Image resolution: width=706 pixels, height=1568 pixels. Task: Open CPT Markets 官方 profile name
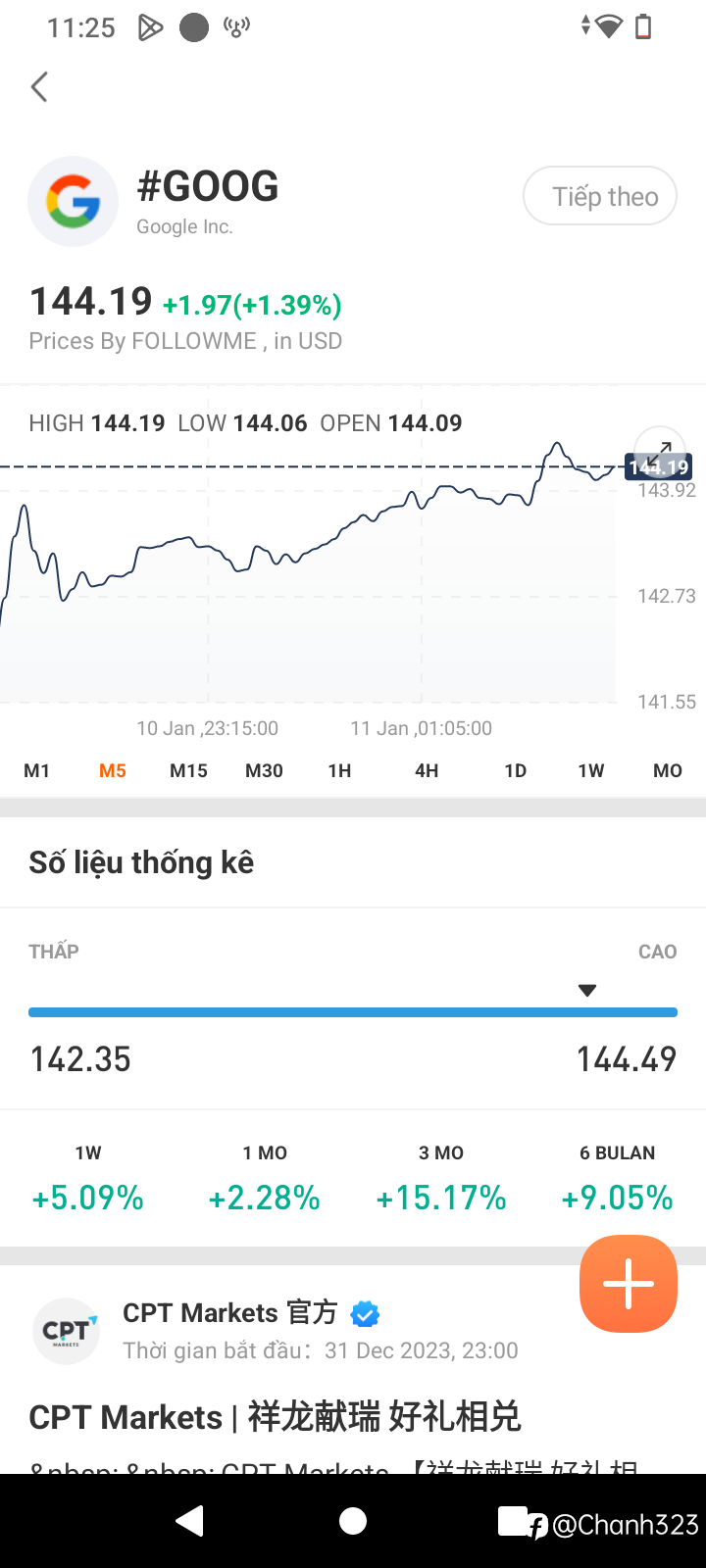pyautogui.click(x=230, y=1313)
